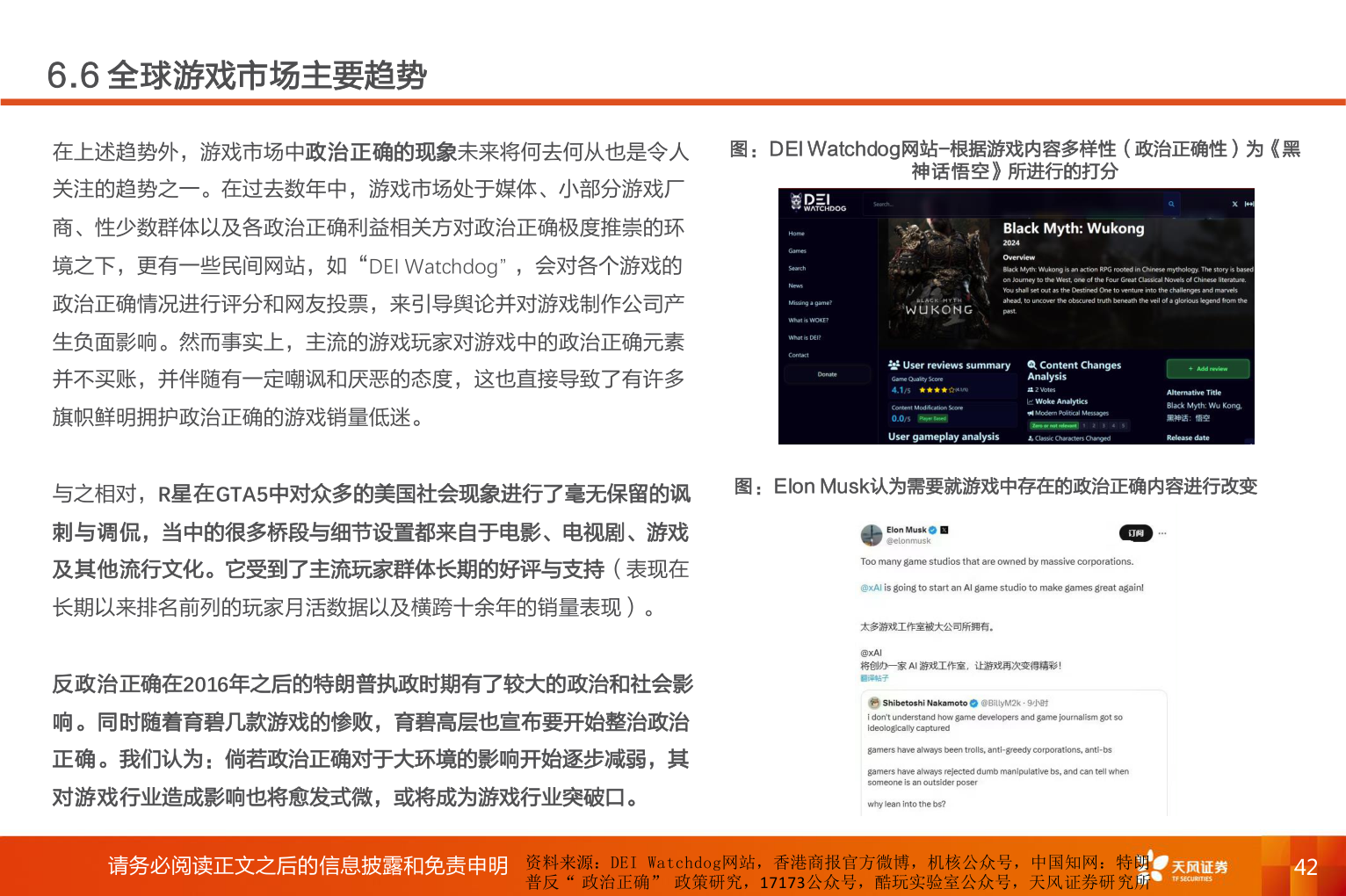Open 'Missing a game?' in the sidebar

(809, 303)
